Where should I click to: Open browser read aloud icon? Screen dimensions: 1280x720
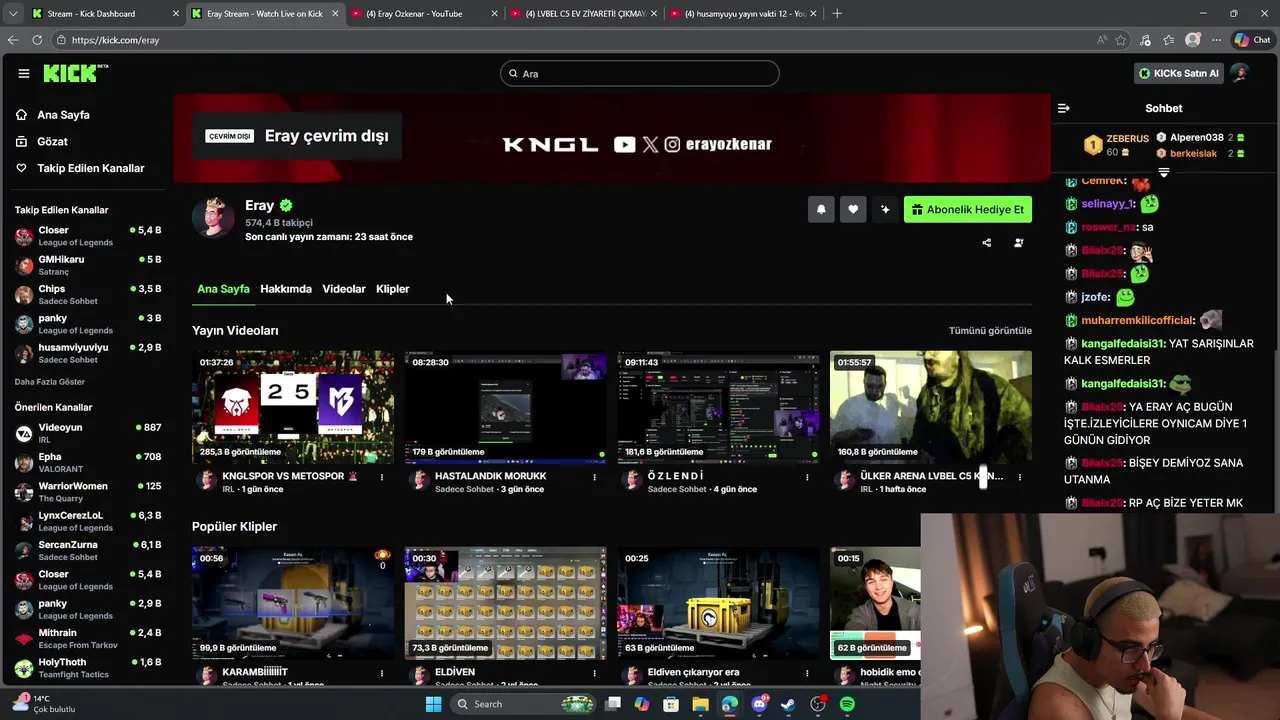[1102, 40]
